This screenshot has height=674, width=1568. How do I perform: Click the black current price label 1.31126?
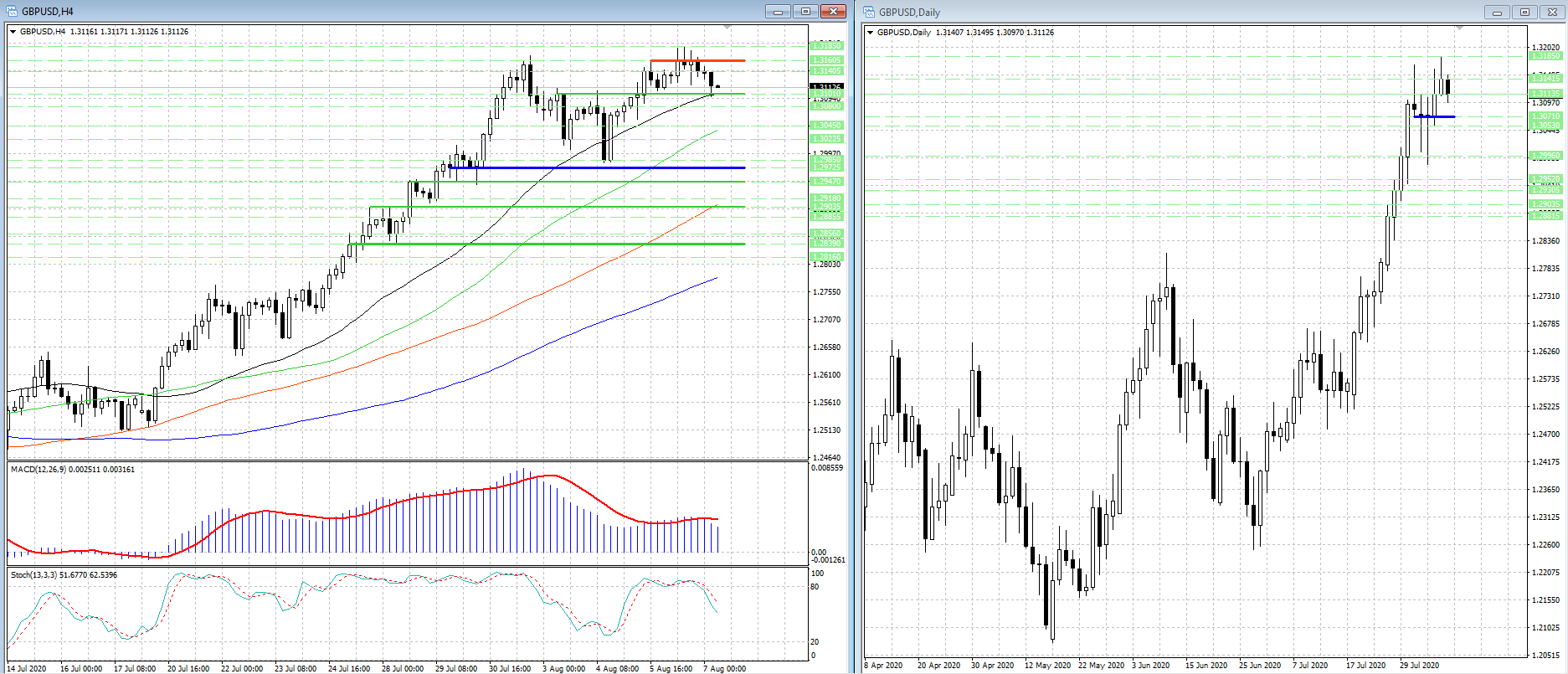(826, 87)
